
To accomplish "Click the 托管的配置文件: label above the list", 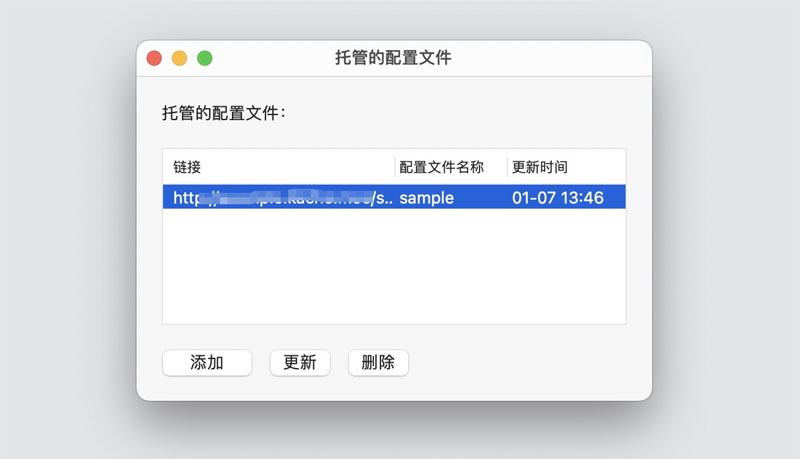I will coord(224,113).
